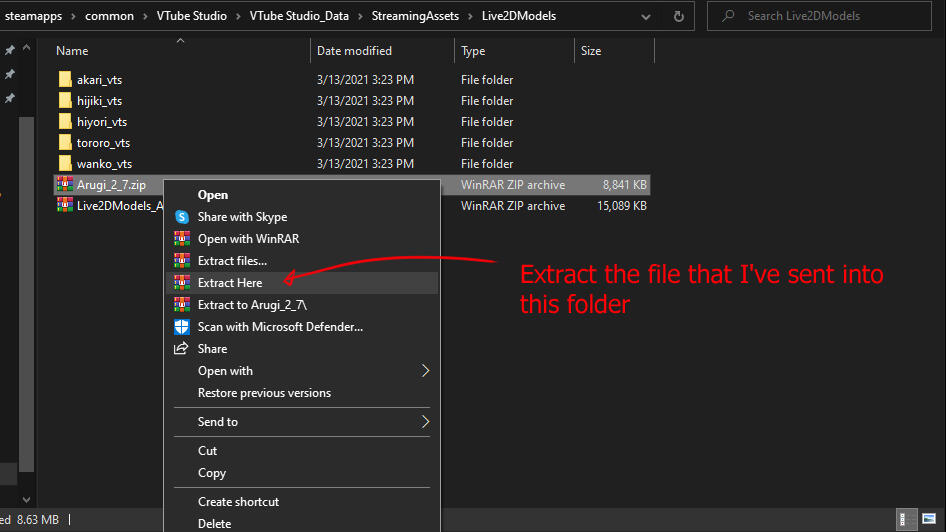Refresh the Live2DModels folder view
This screenshot has width=946, height=532.
pos(680,16)
